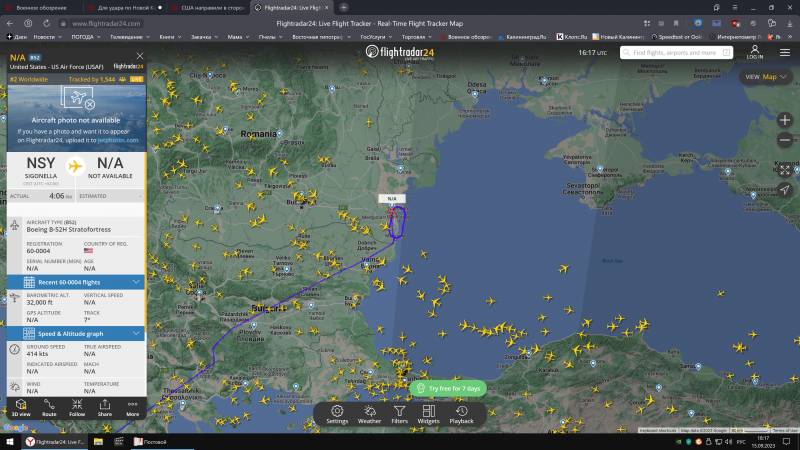Share this flight
Viewport: 800px width, 450px height.
pyautogui.click(x=105, y=408)
